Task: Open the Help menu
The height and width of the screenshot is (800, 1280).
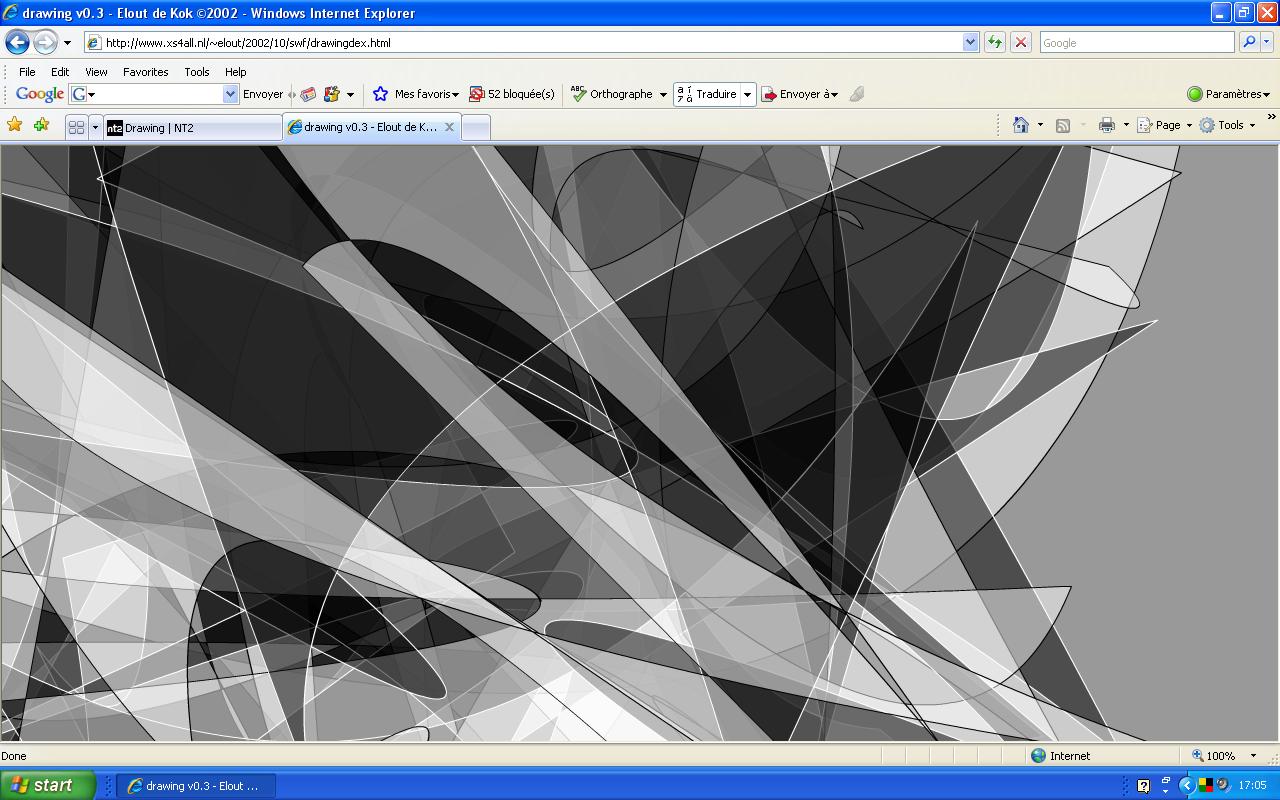Action: [x=235, y=72]
